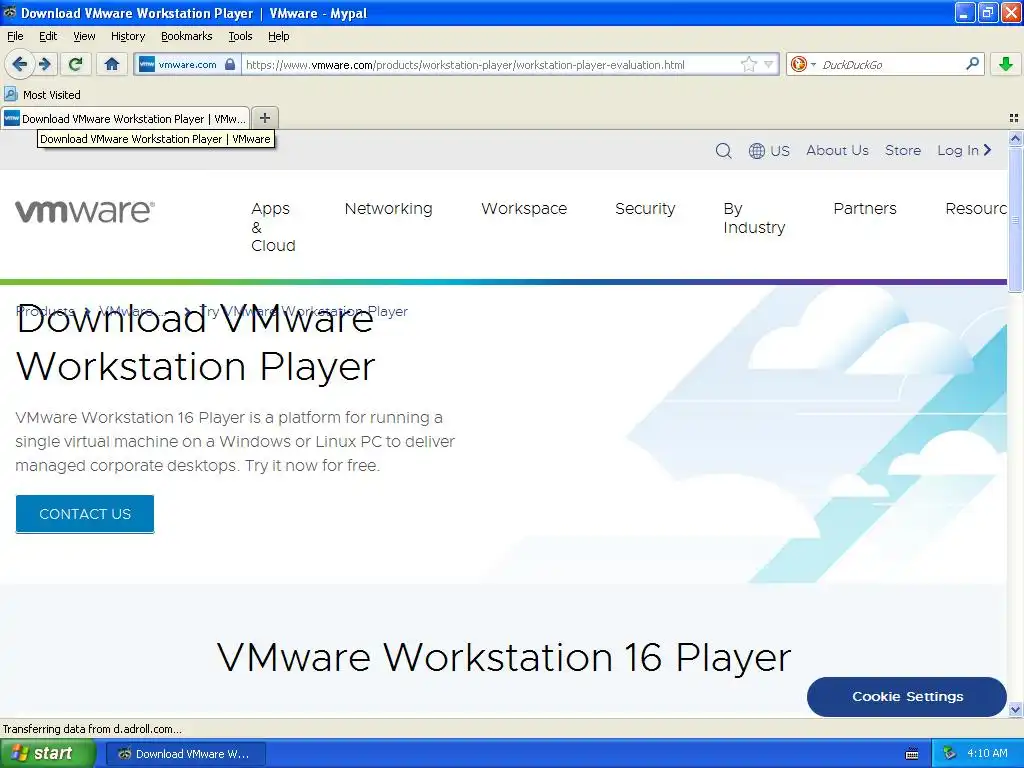Click the keyboard icon in taskbar
1024x768 pixels.
pos(912,754)
